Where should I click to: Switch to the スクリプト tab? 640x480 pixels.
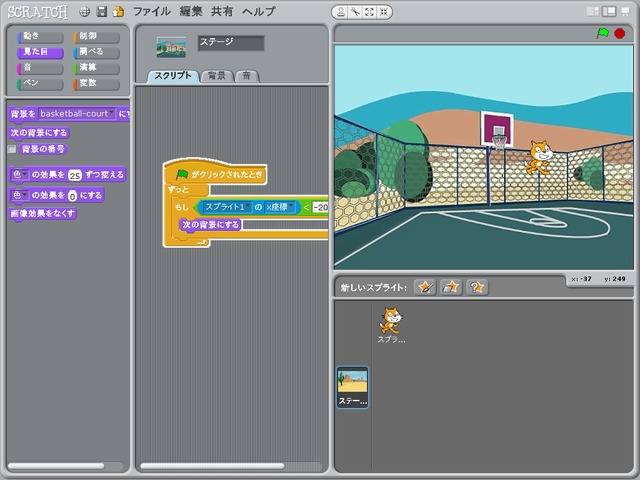click(x=173, y=76)
